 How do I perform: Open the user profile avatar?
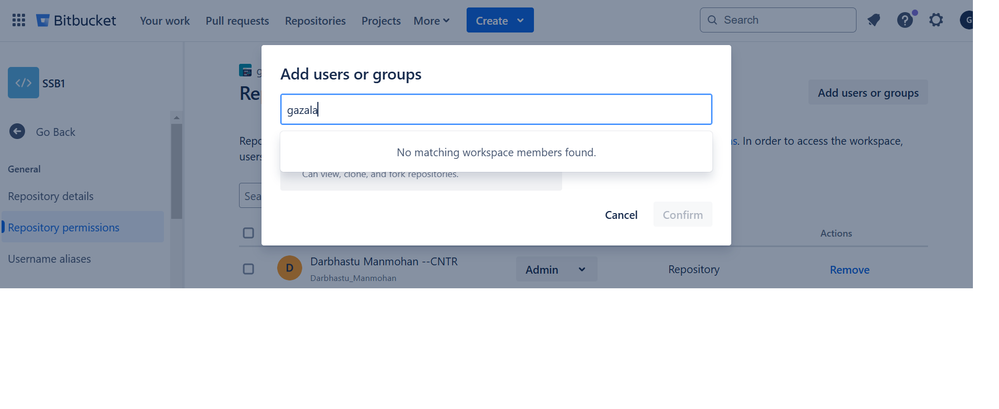[x=966, y=20]
